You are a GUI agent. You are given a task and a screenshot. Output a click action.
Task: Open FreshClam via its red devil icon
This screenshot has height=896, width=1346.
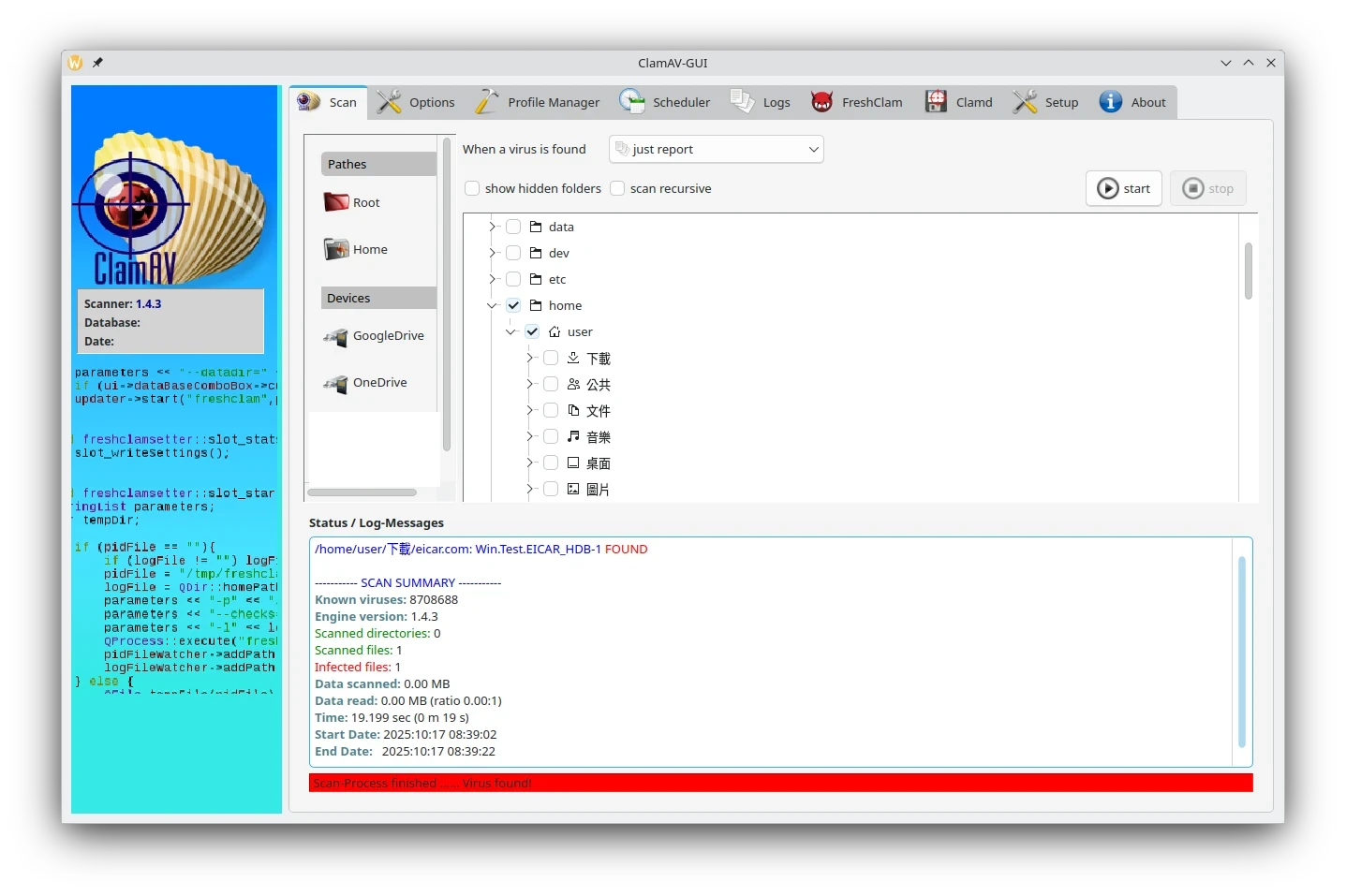(x=821, y=102)
